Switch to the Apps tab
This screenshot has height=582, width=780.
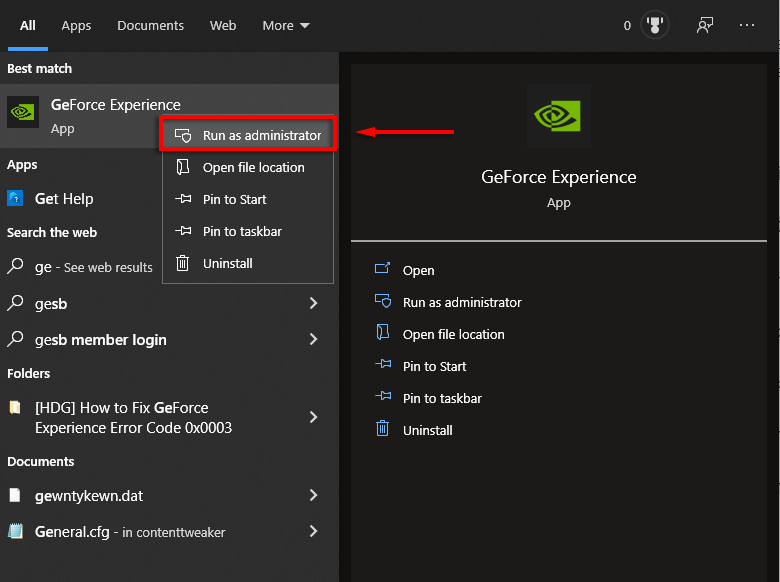76,26
